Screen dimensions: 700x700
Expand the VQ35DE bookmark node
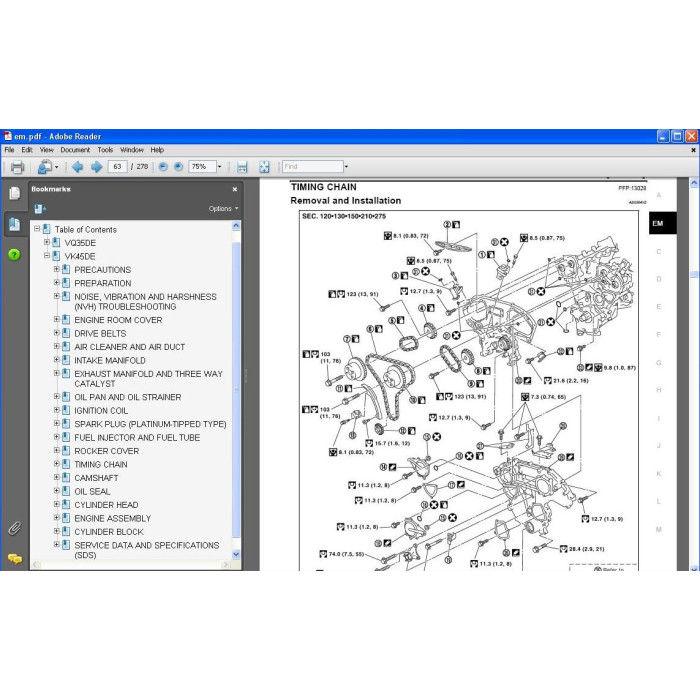[x=47, y=242]
